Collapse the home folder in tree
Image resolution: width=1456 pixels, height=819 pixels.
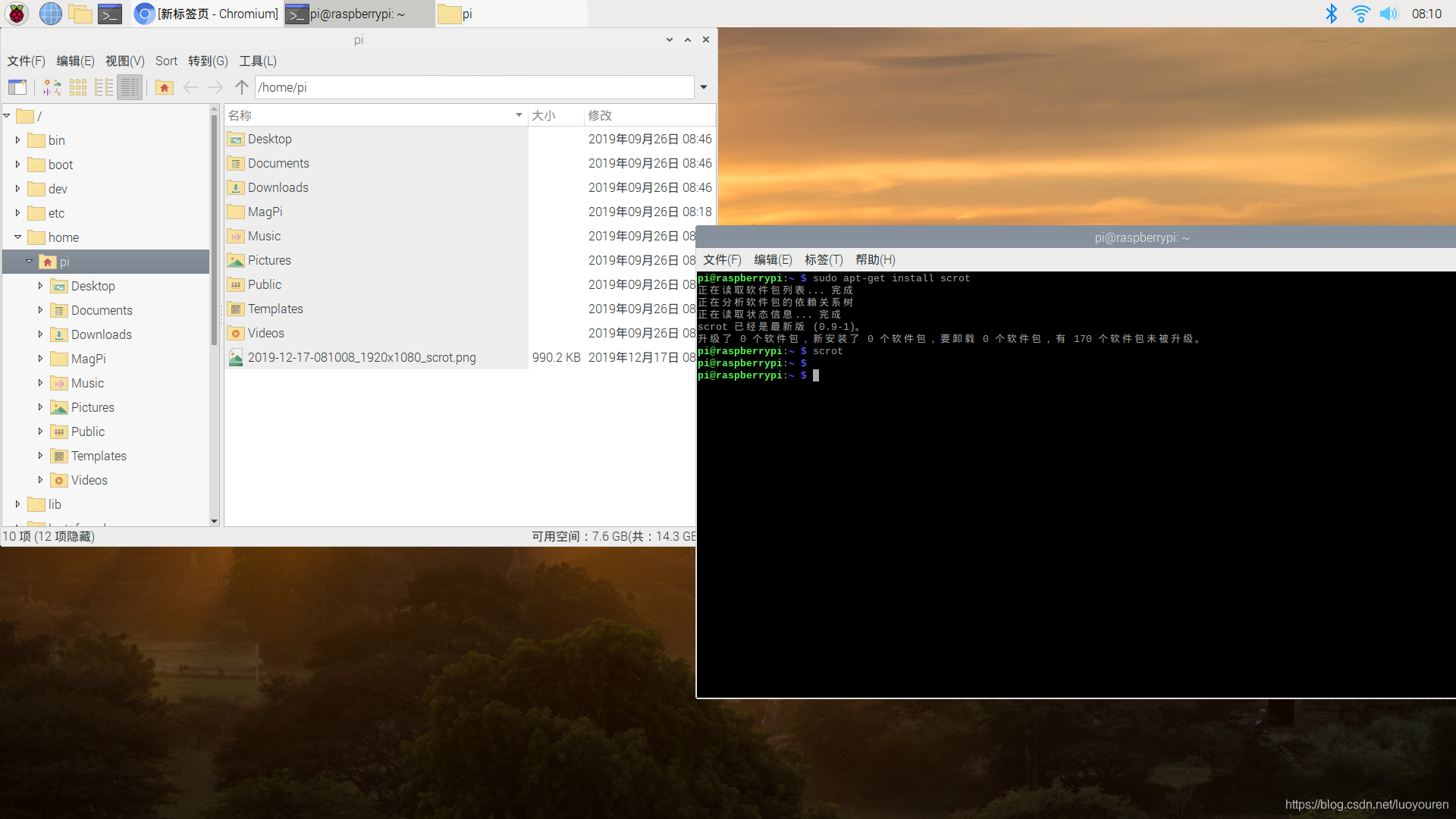[17, 237]
